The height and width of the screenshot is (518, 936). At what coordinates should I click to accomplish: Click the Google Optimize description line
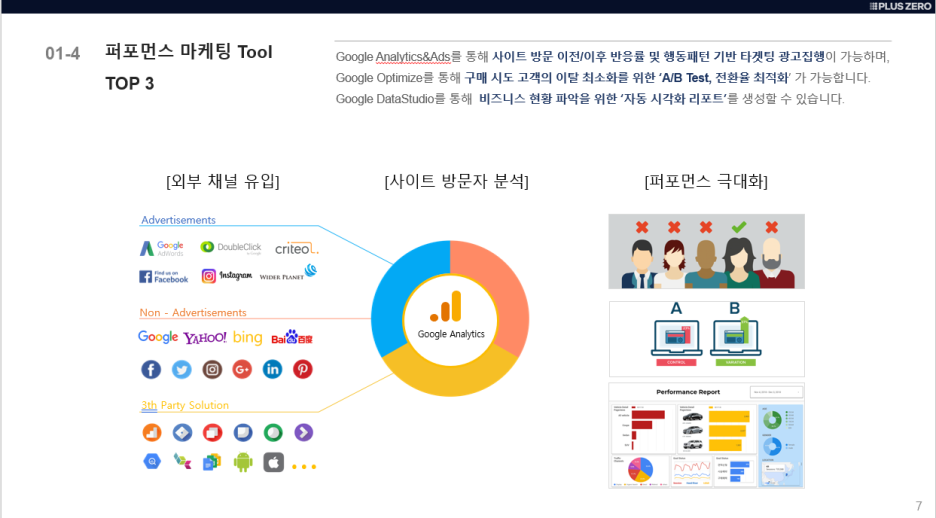point(603,78)
